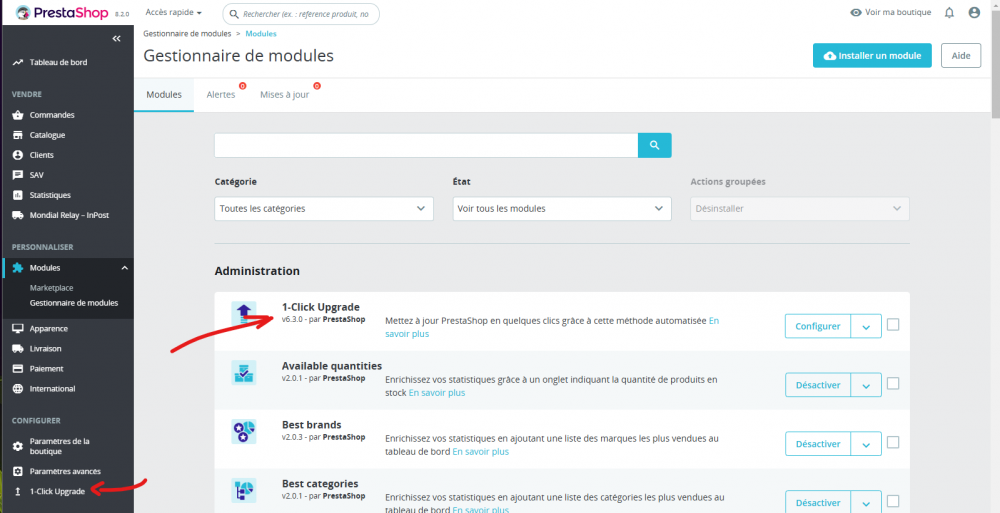Image resolution: width=1000 pixels, height=513 pixels.
Task: Collapse the sidebar with double chevron icon
Action: [116, 39]
